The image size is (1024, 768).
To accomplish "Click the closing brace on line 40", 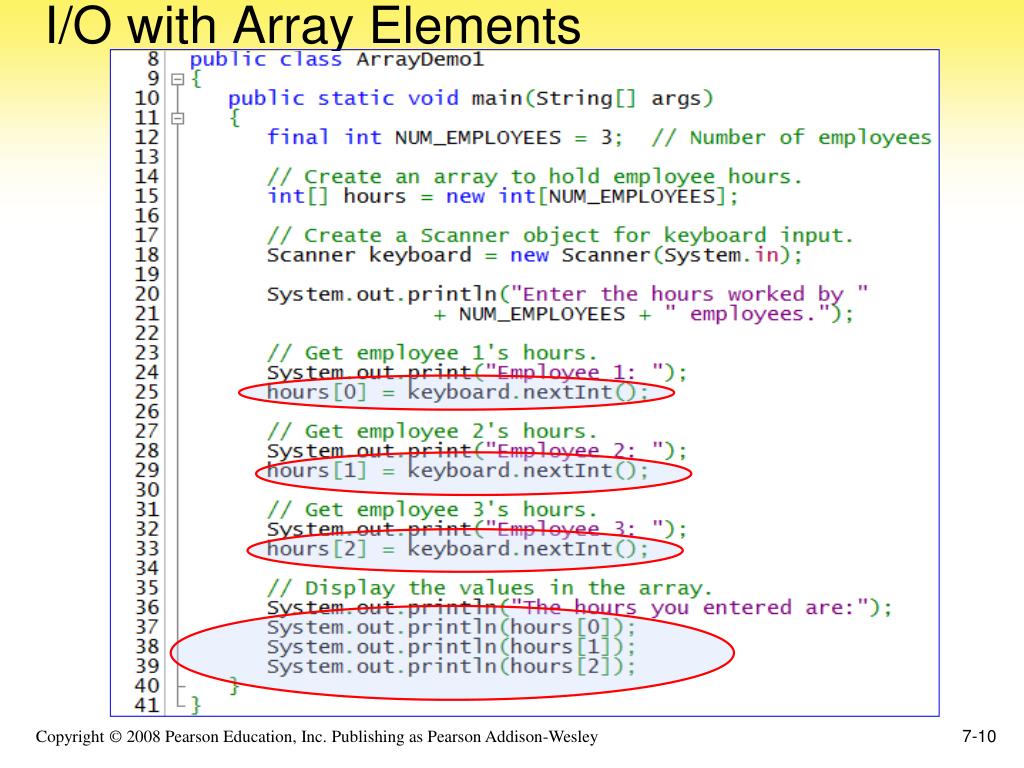I will click(234, 686).
